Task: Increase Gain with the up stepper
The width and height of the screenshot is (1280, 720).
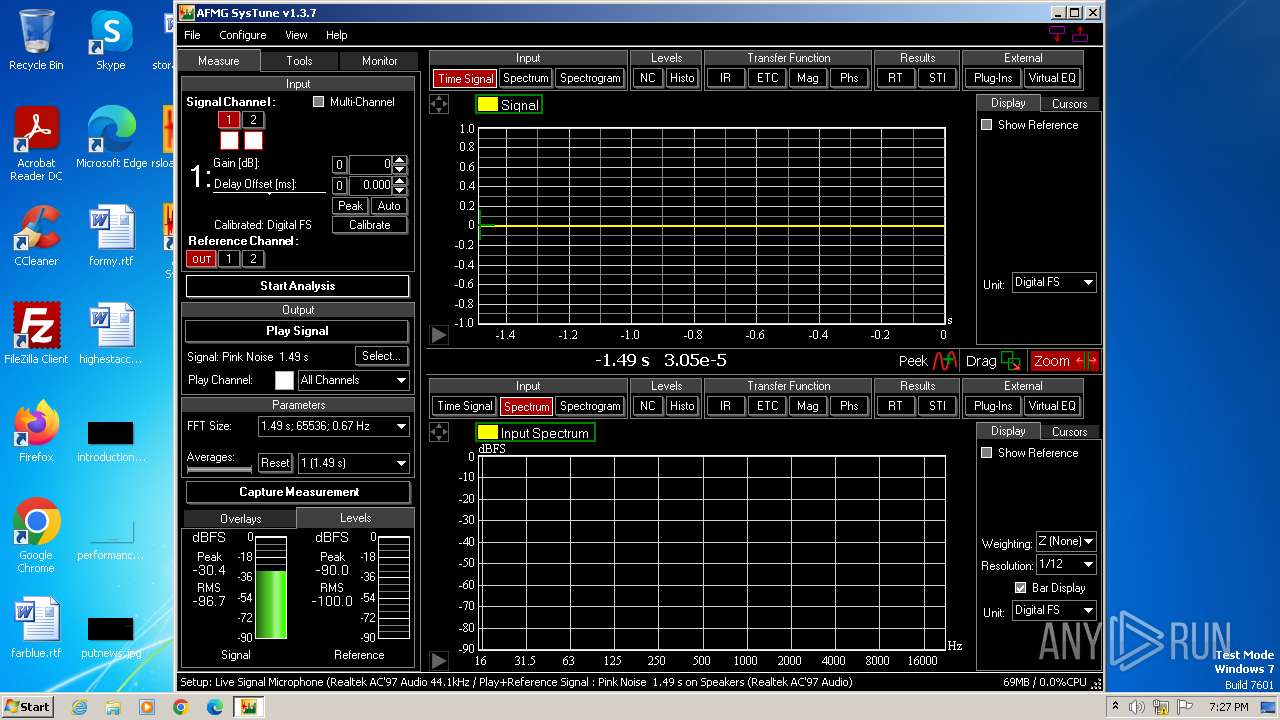Action: pos(400,160)
